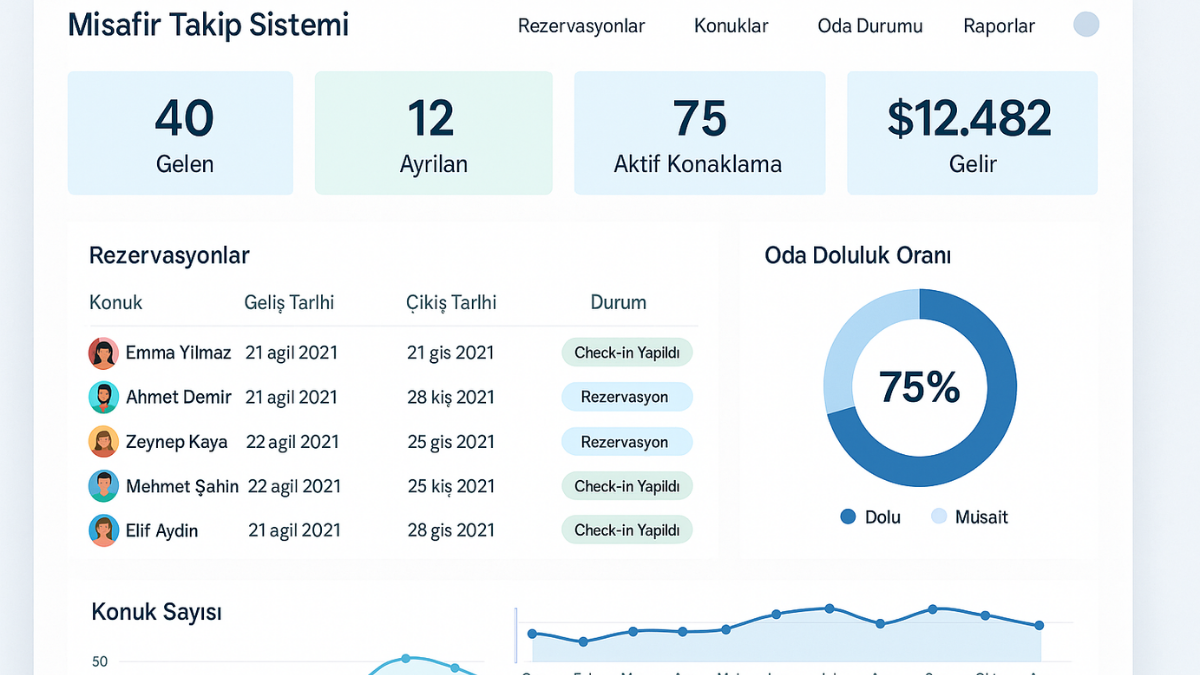Click Emma Yilmaz's Check-in Yapıldı badge
Image resolution: width=1200 pixels, height=675 pixels.
click(x=627, y=352)
